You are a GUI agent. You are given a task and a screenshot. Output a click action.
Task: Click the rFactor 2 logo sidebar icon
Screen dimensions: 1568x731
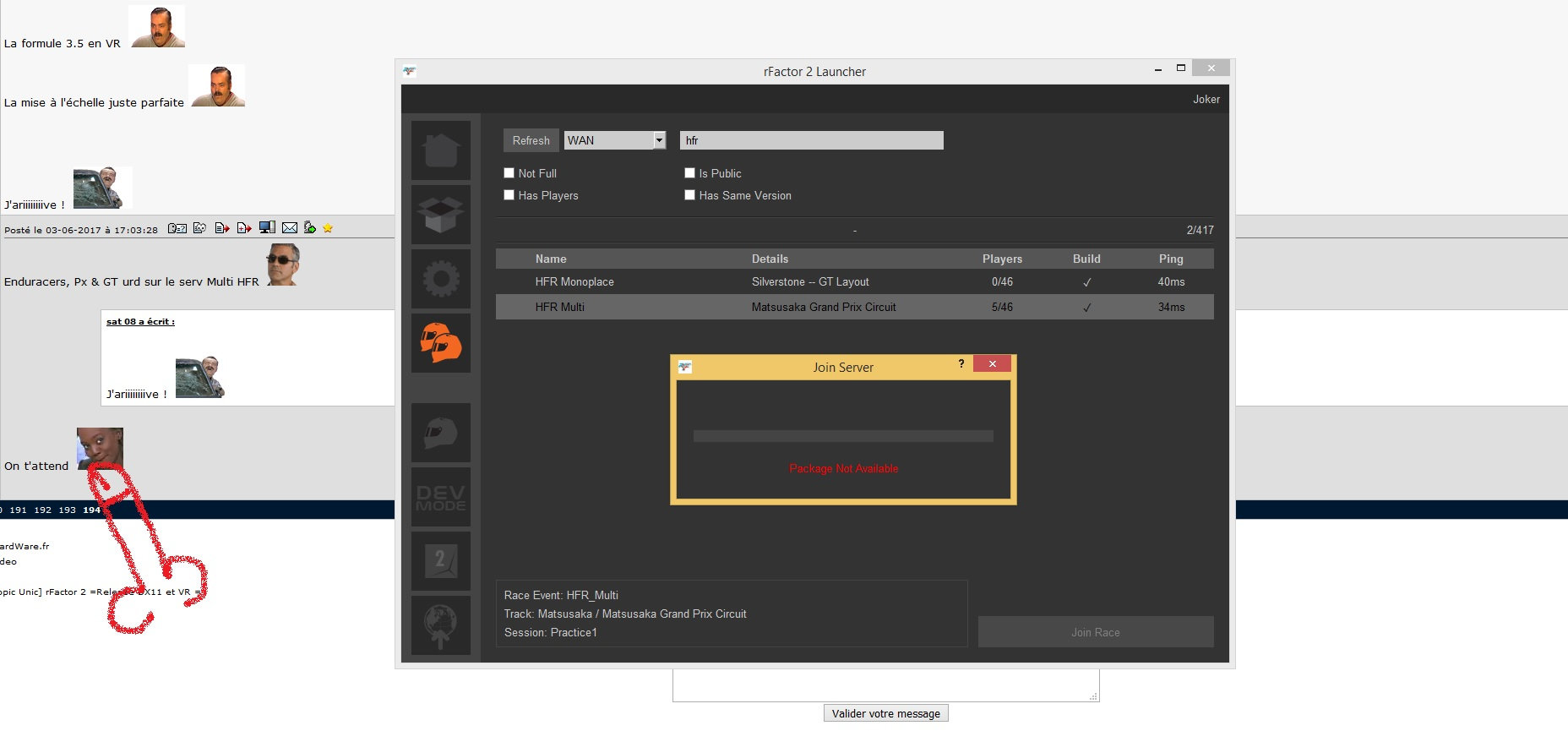[x=441, y=561]
